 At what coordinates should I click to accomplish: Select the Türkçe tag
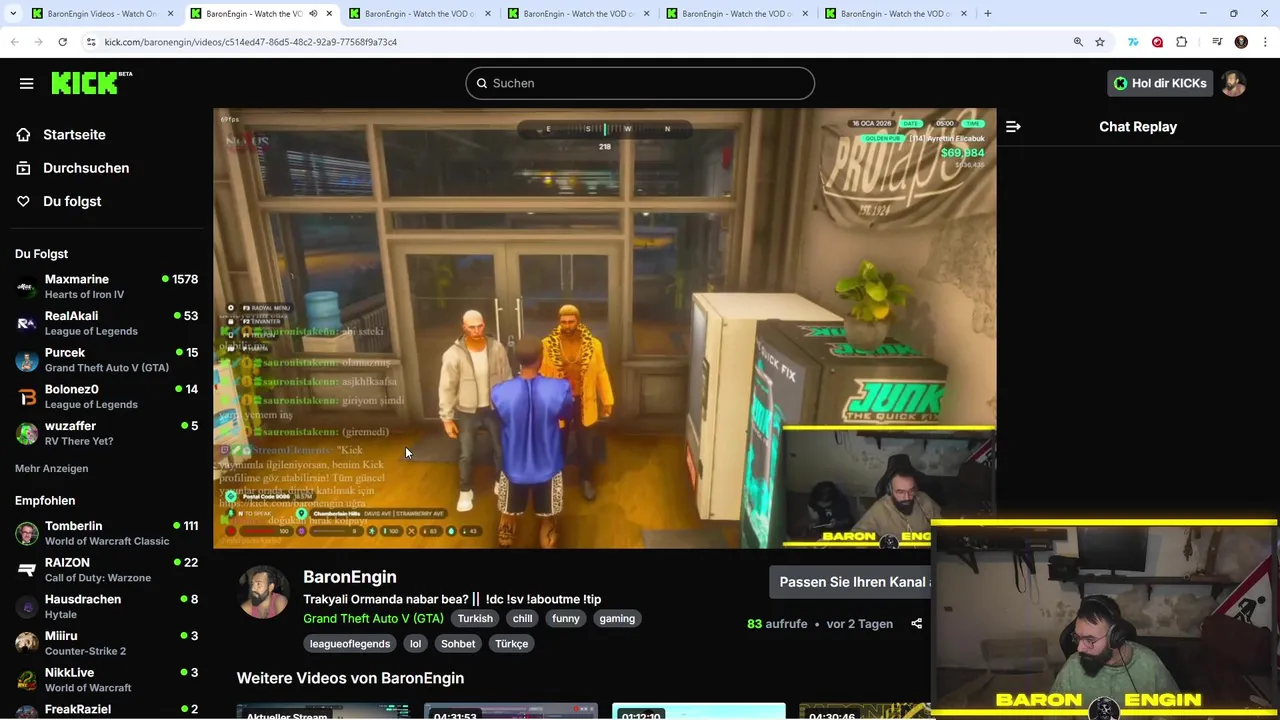click(511, 644)
